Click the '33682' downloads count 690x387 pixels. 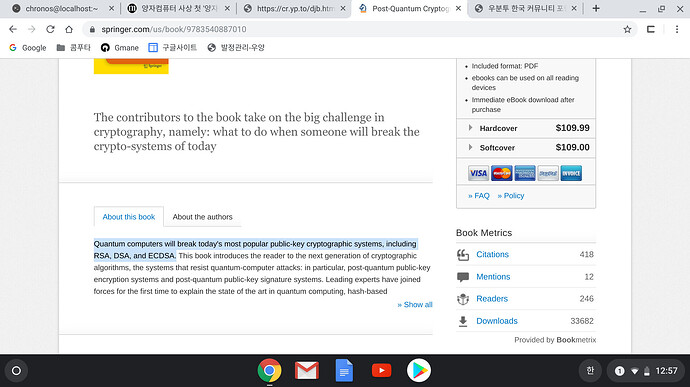582,321
